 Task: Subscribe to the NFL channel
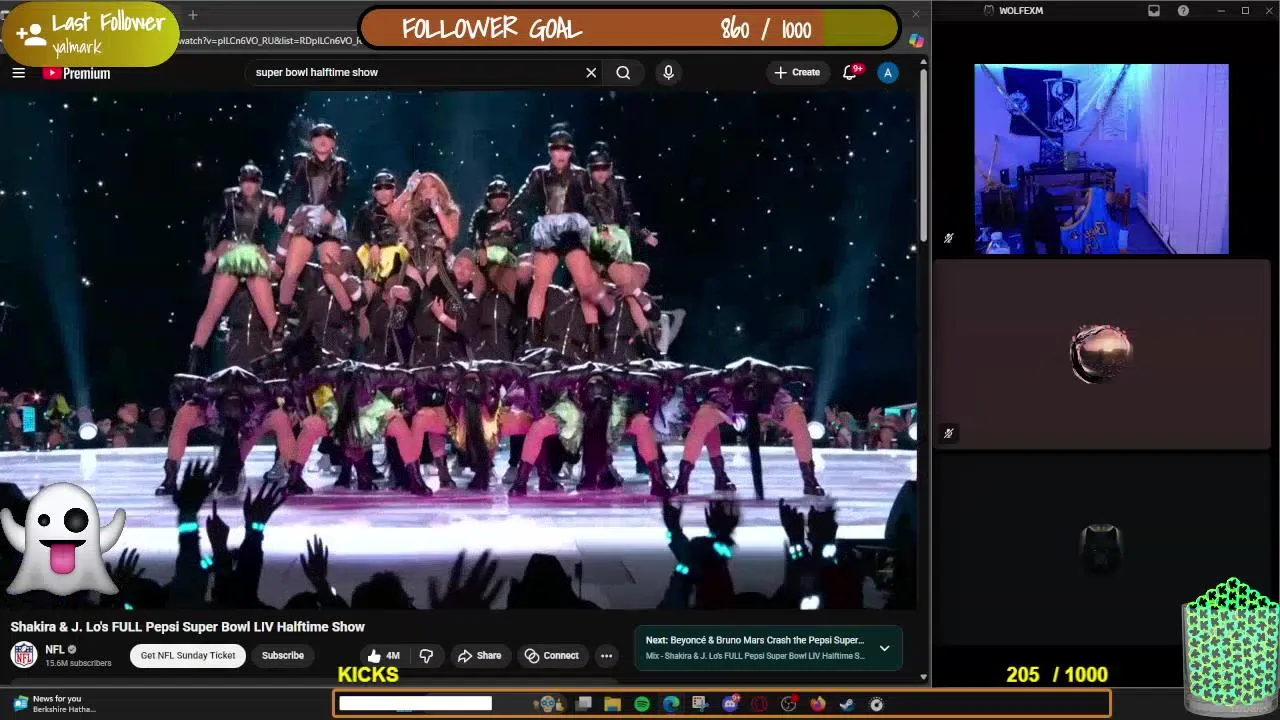pyautogui.click(x=283, y=656)
